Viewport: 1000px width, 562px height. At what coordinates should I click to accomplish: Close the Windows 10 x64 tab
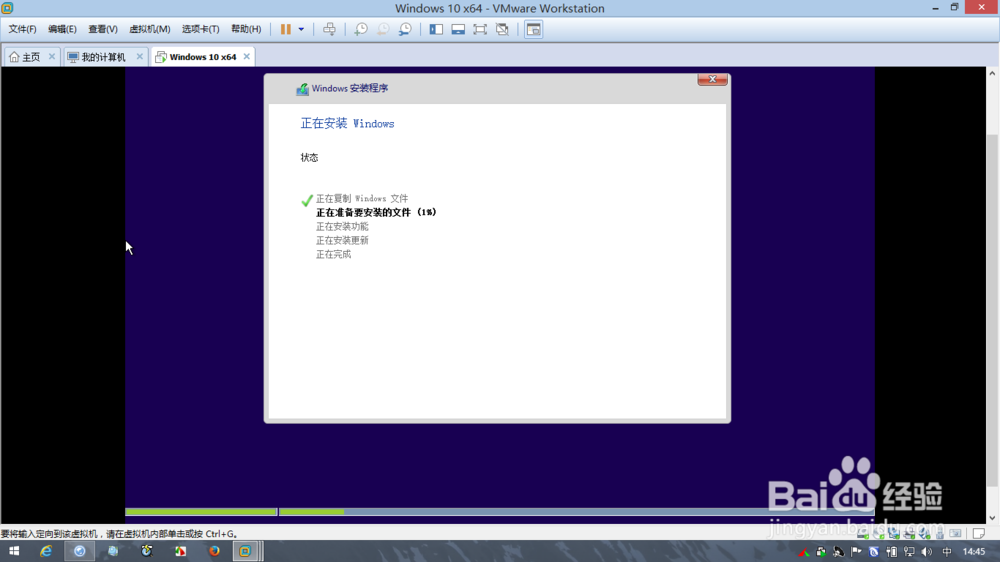(x=247, y=57)
